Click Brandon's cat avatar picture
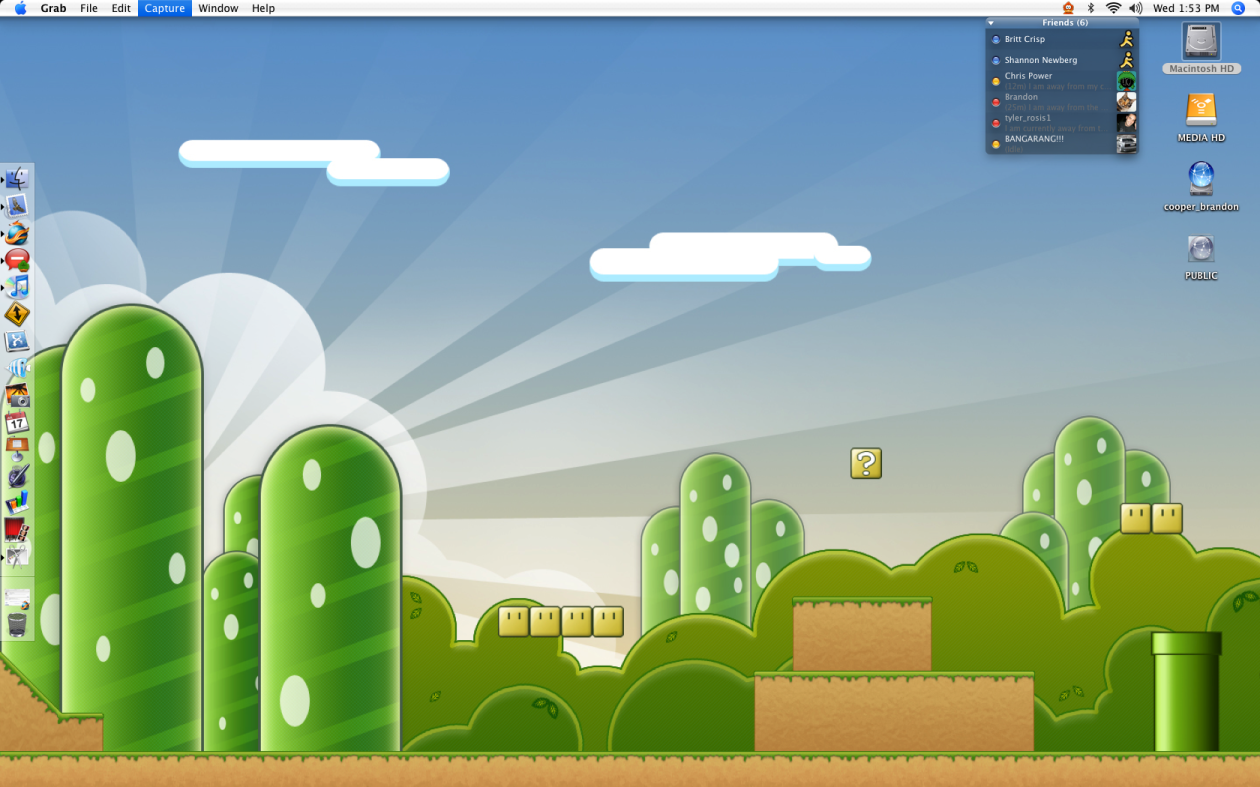The image size is (1260, 787). coord(1127,102)
